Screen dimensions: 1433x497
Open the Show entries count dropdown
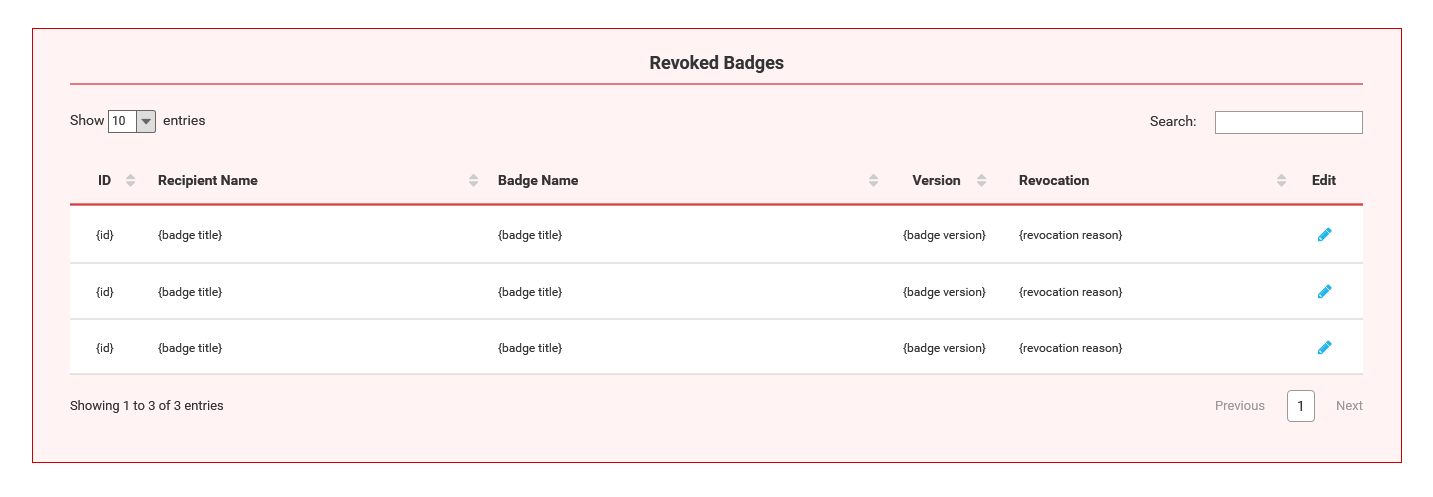point(132,121)
